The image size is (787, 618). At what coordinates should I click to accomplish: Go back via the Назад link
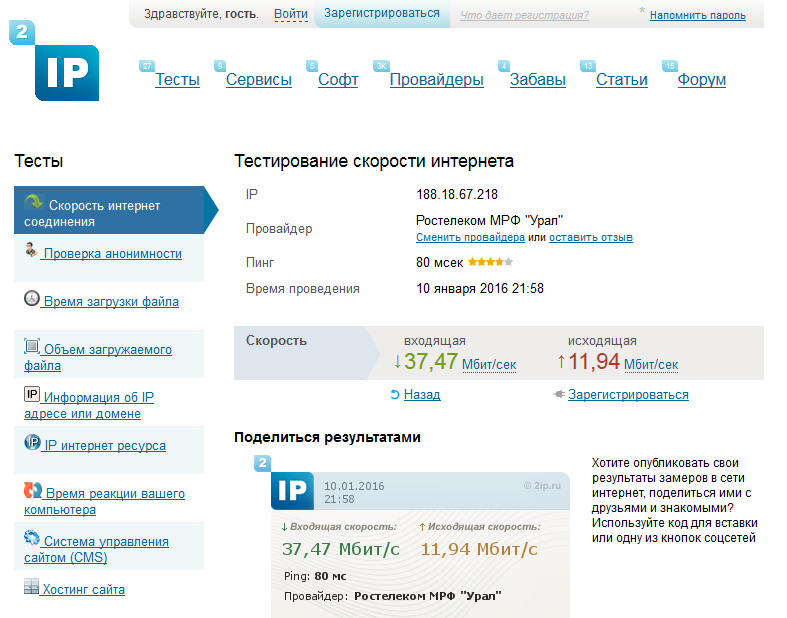421,395
